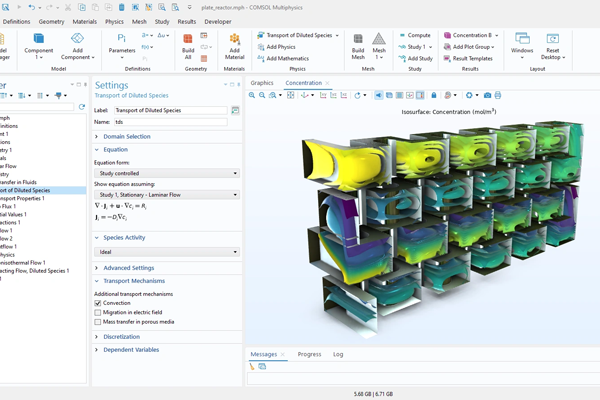Toggle the transparency button
This screenshot has height=400, width=600.
[389, 95]
